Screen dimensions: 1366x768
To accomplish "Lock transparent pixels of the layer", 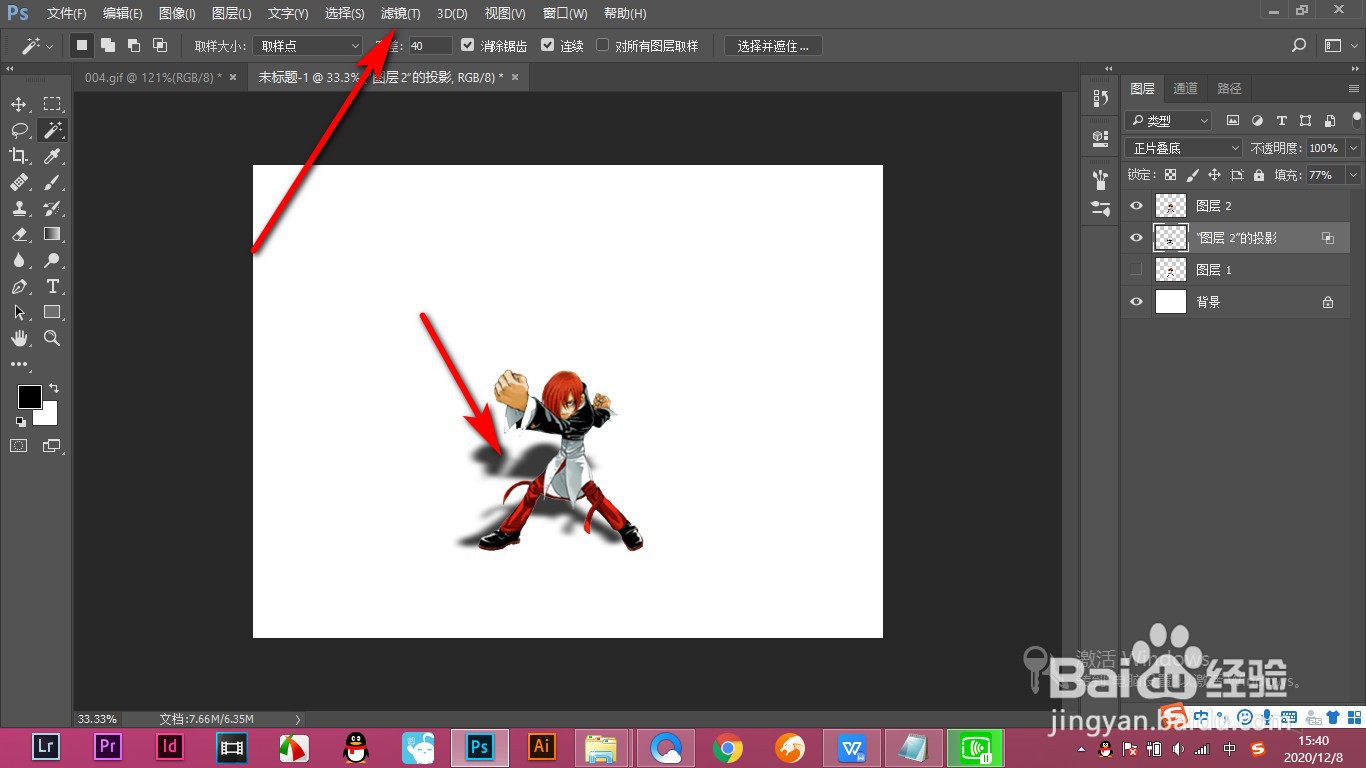I will [1170, 175].
